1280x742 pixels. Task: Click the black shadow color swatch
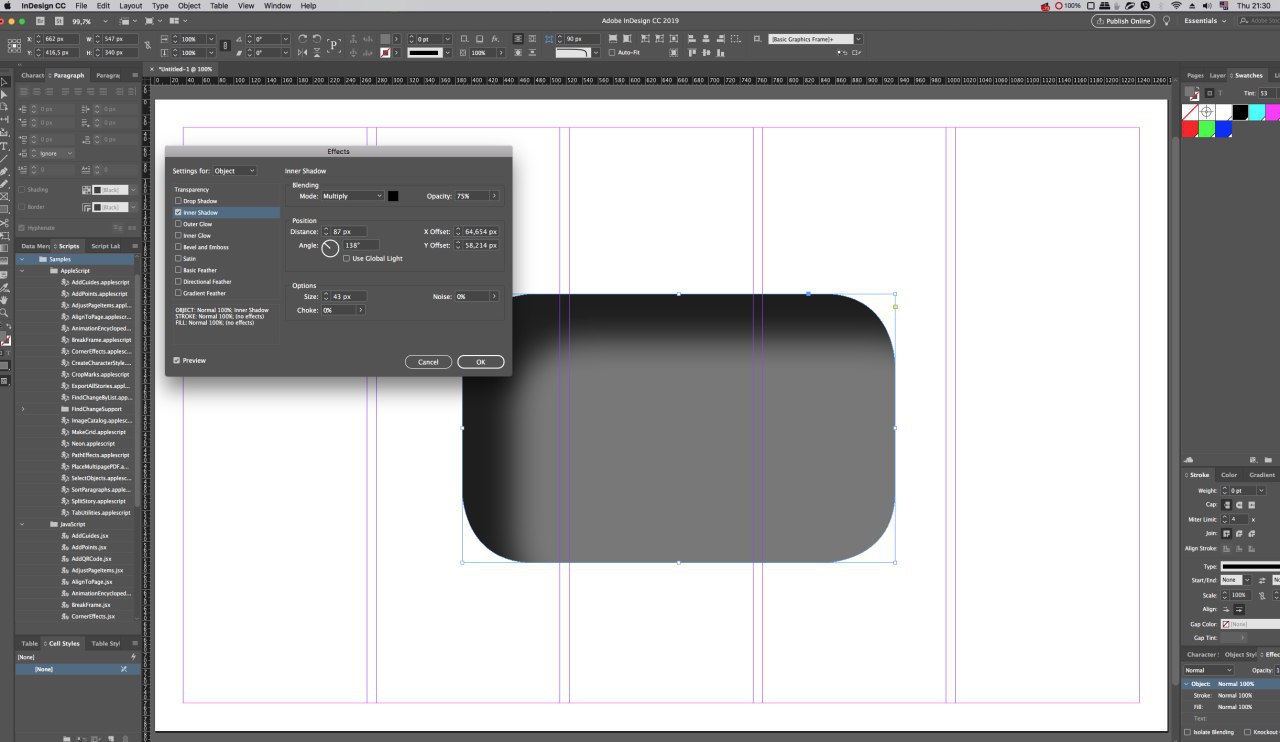click(393, 196)
